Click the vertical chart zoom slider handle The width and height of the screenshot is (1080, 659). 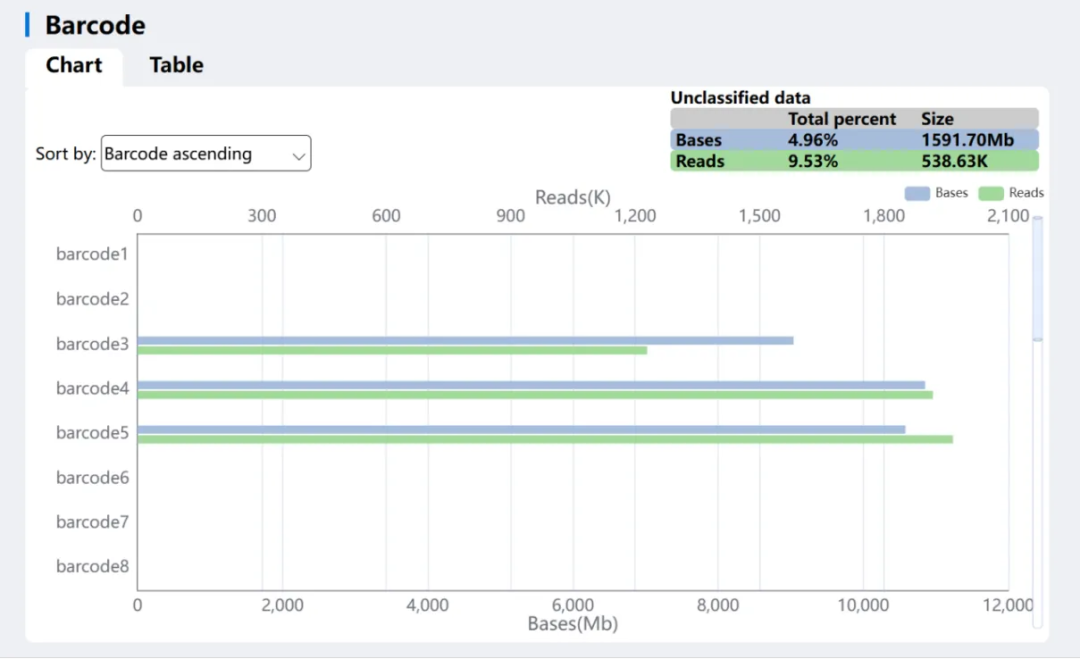click(1037, 278)
